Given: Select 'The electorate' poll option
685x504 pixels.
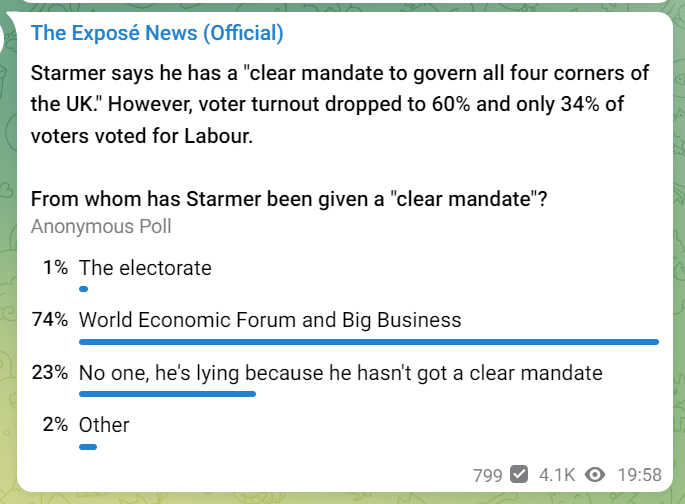Looking at the screenshot, I should click(145, 268).
